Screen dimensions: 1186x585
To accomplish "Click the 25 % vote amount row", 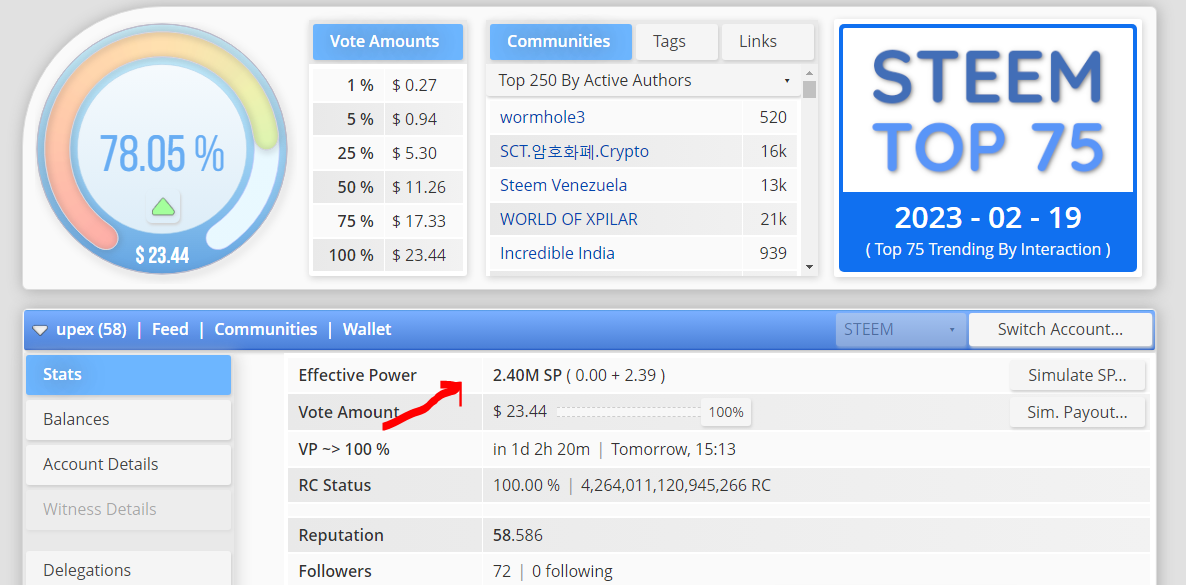I will click(x=387, y=154).
